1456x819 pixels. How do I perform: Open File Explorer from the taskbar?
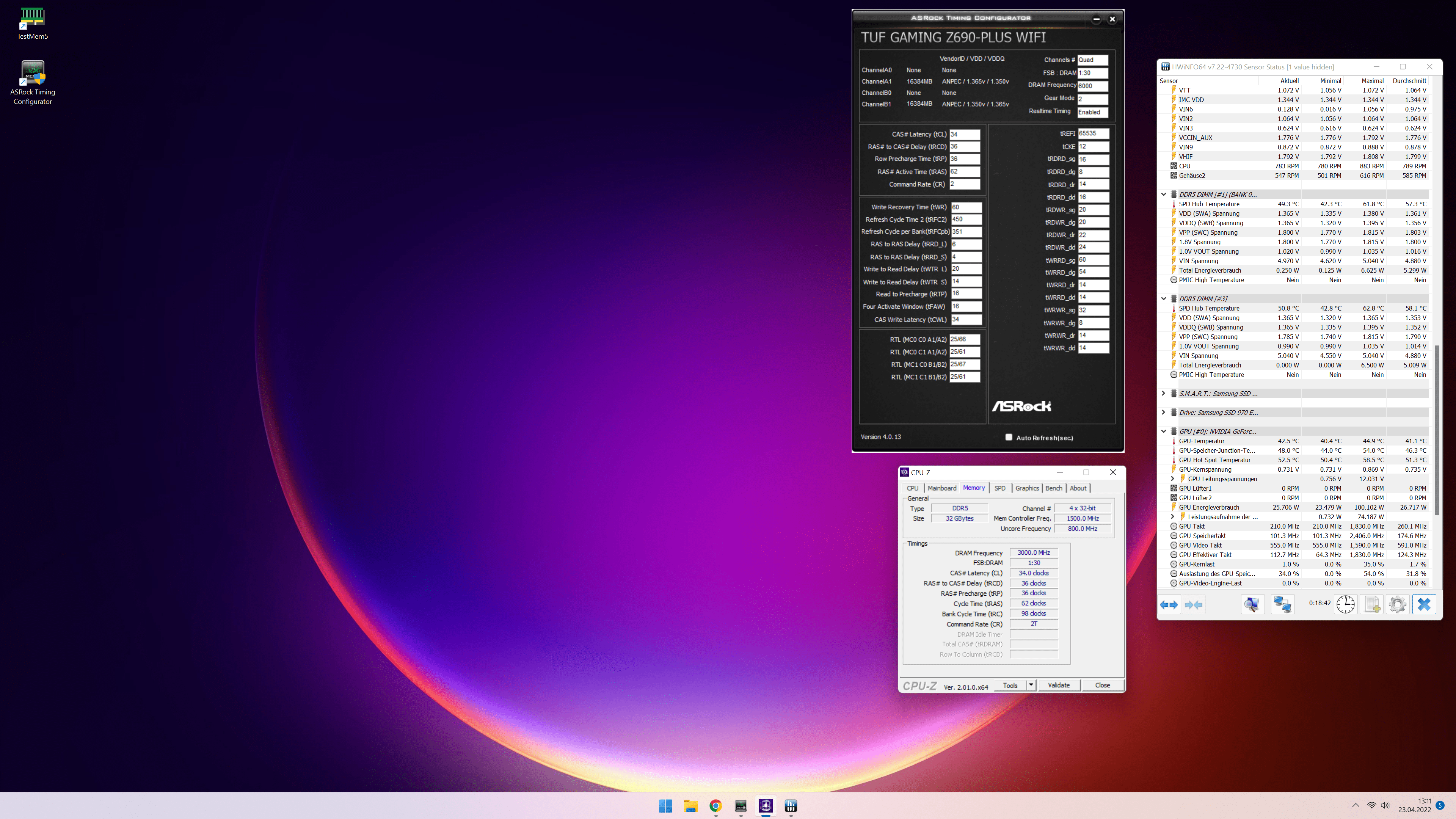point(690,806)
